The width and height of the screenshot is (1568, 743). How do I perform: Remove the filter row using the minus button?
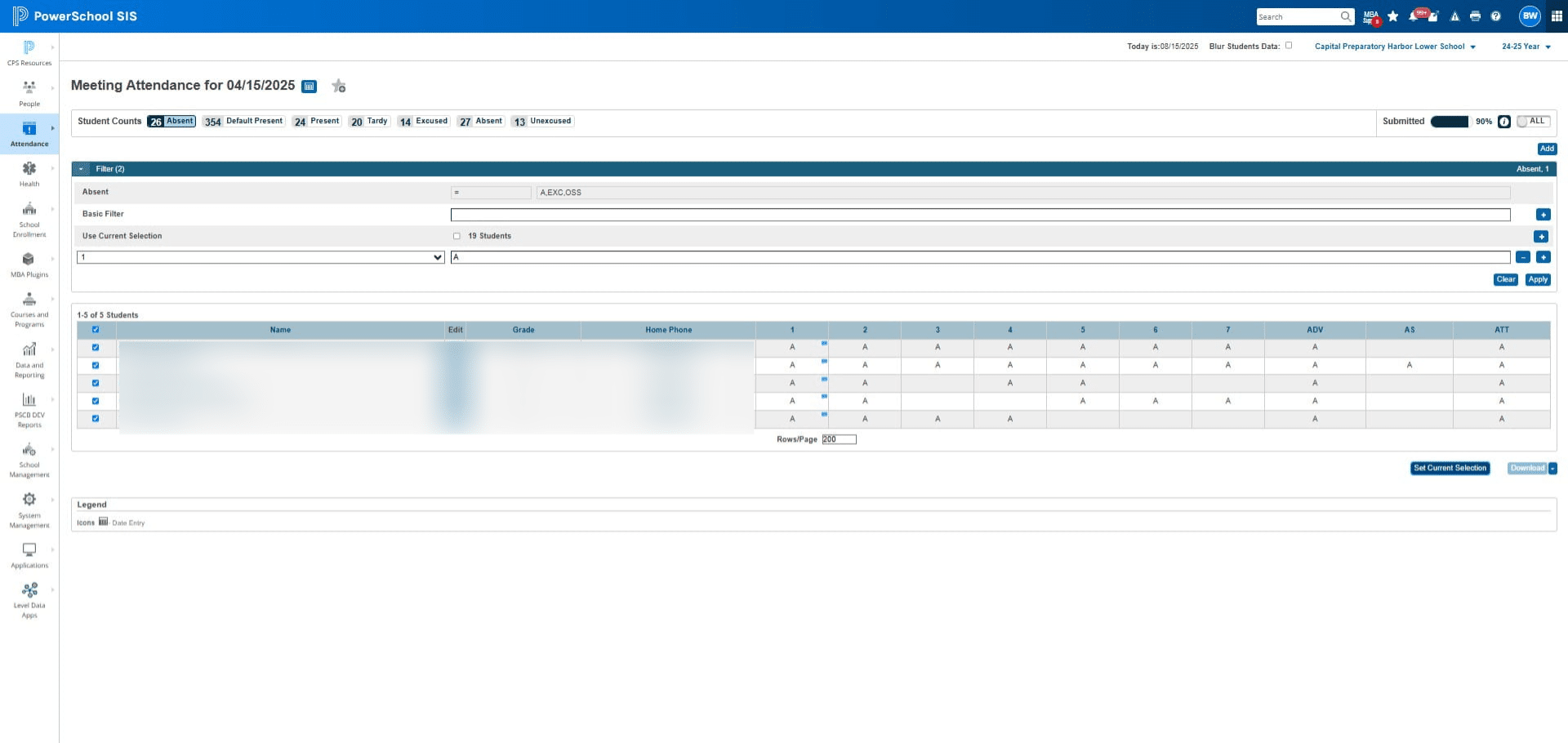[x=1523, y=257]
